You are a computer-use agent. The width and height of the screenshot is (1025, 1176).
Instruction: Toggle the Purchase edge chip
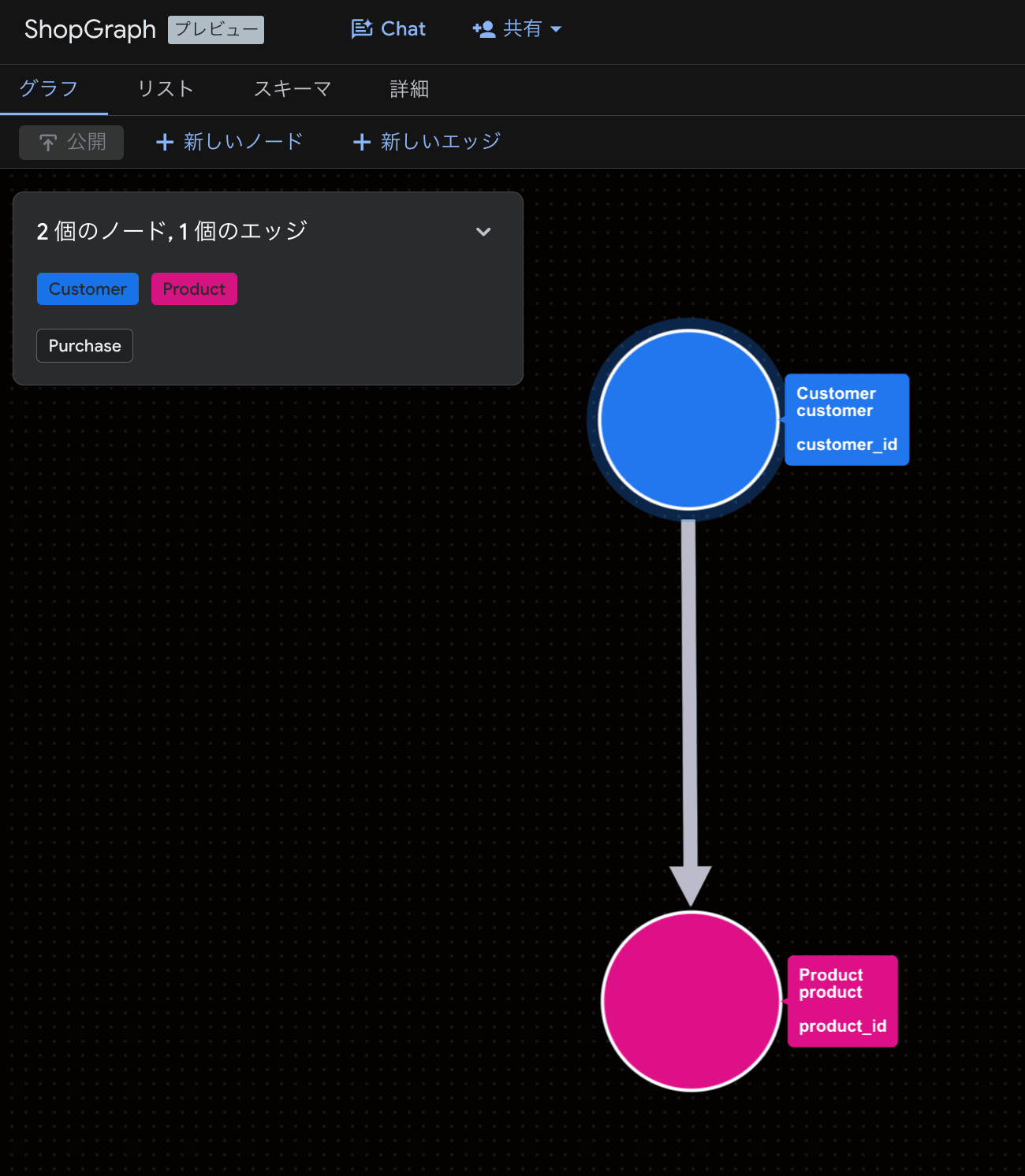point(84,346)
